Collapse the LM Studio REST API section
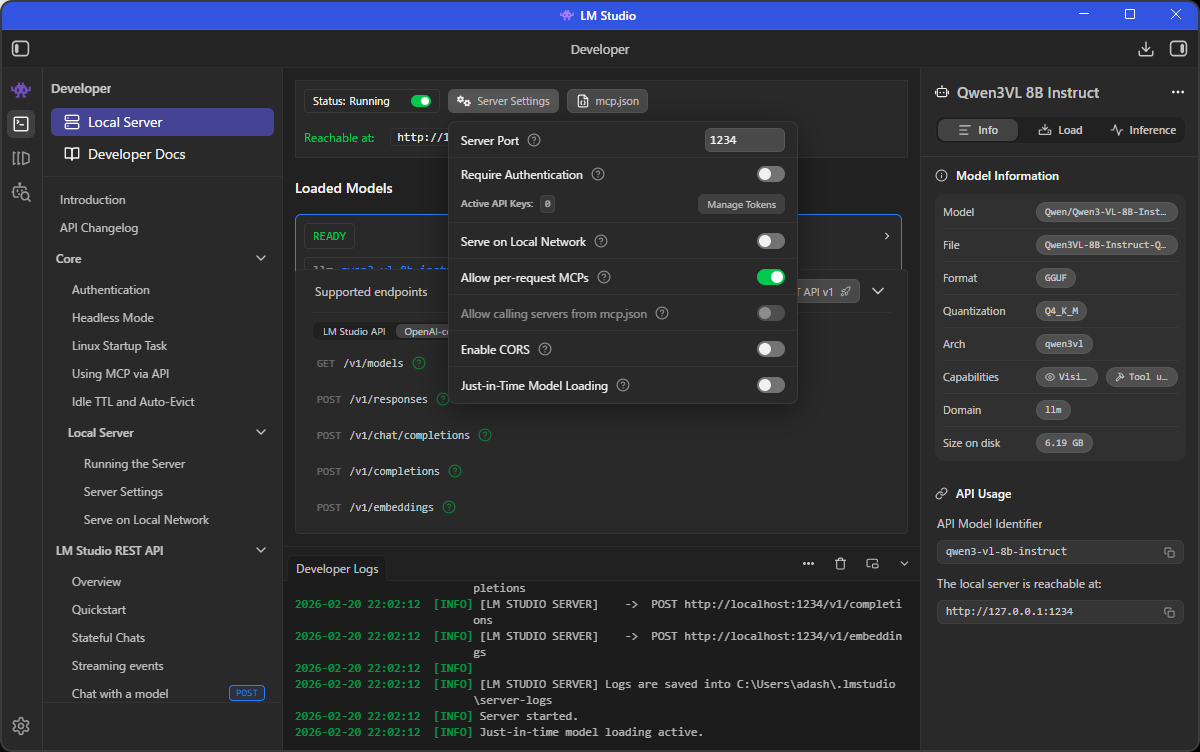Screen dimensions: 1200x752 tap(261, 551)
